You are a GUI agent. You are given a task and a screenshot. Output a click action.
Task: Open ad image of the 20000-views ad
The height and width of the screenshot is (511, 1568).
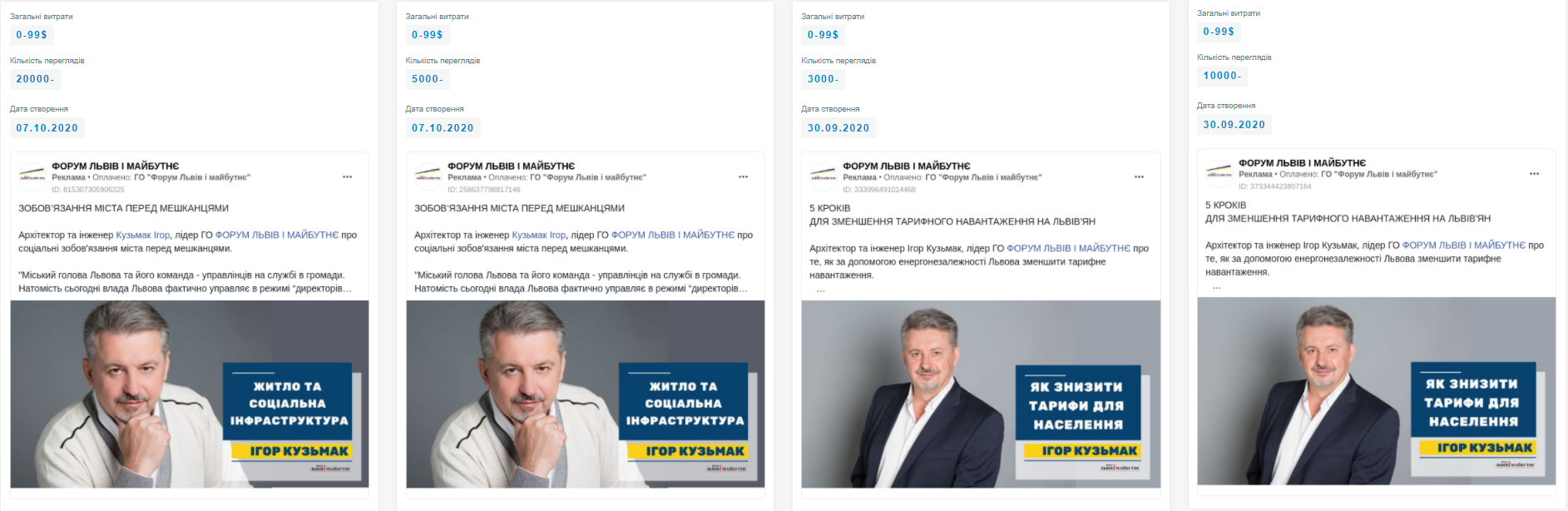point(190,394)
